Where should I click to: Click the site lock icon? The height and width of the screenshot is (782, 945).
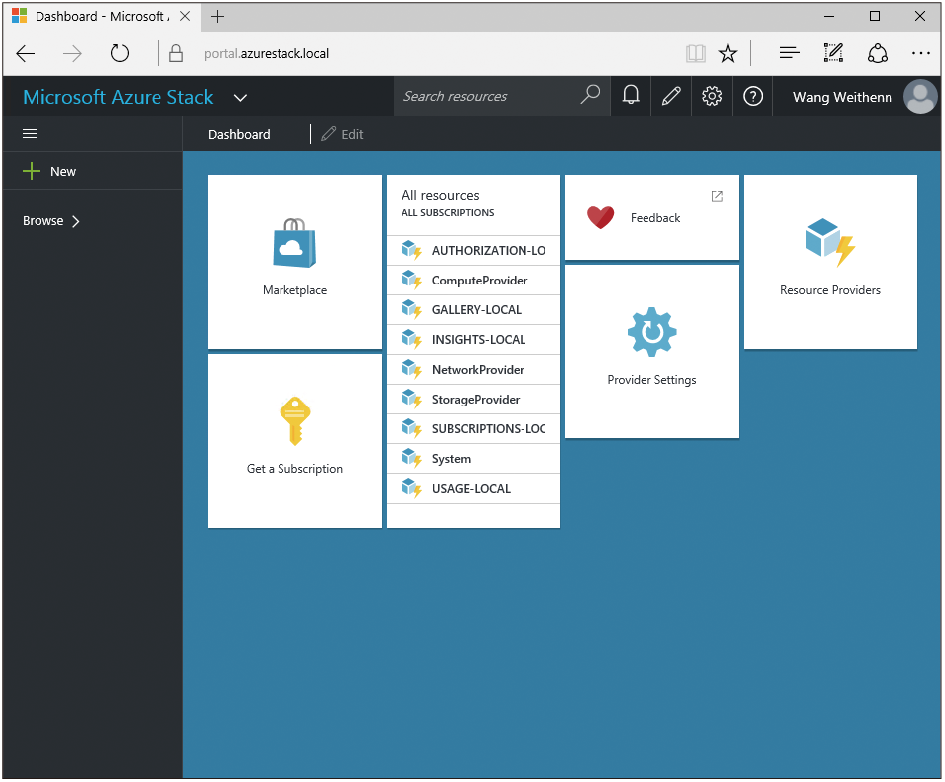[x=176, y=53]
